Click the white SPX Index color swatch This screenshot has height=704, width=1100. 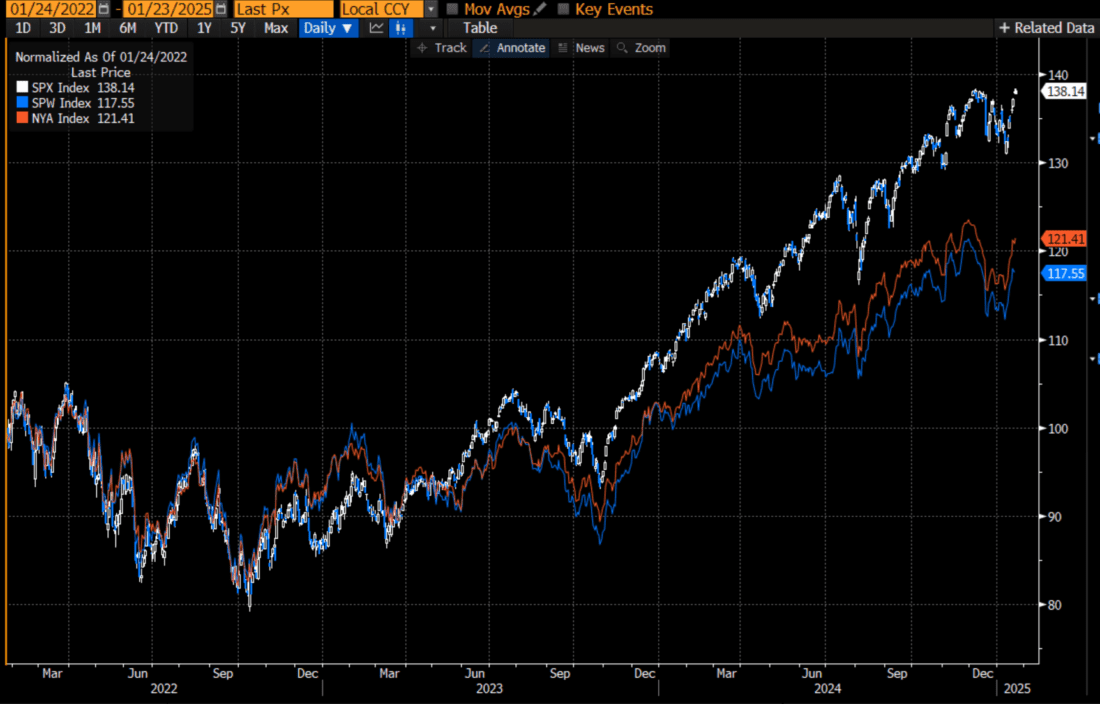point(22,88)
